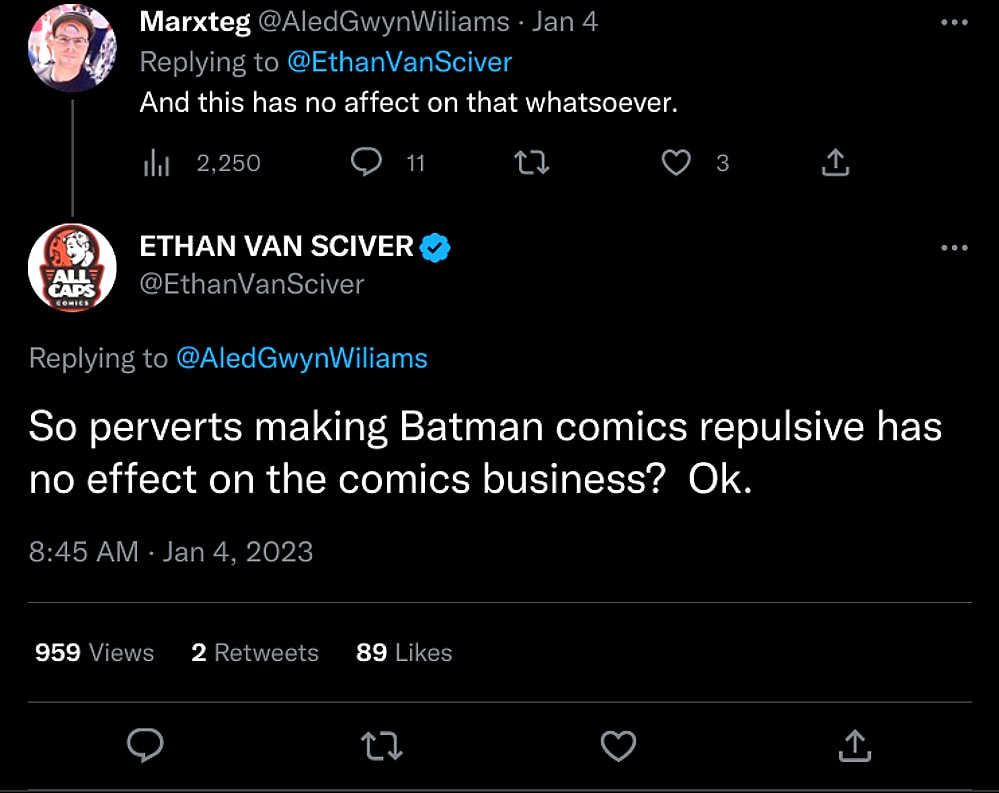999x793 pixels.
Task: Open the more options menu on Ethan's tweet
Action: point(955,247)
